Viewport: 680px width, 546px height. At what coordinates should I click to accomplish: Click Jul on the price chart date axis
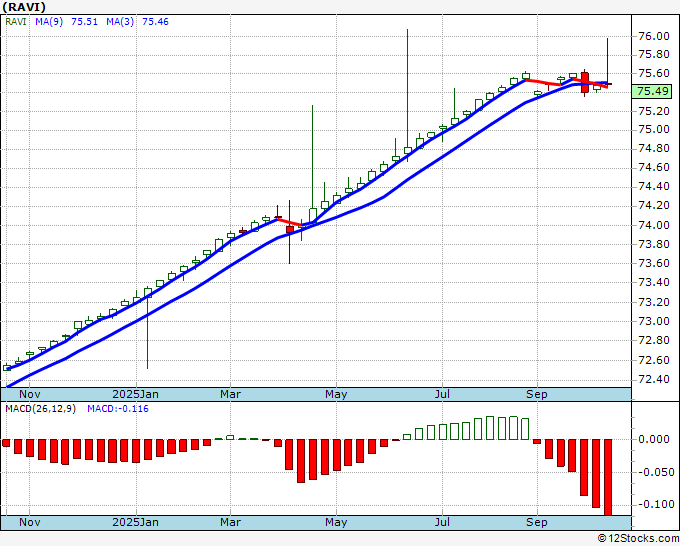442,394
